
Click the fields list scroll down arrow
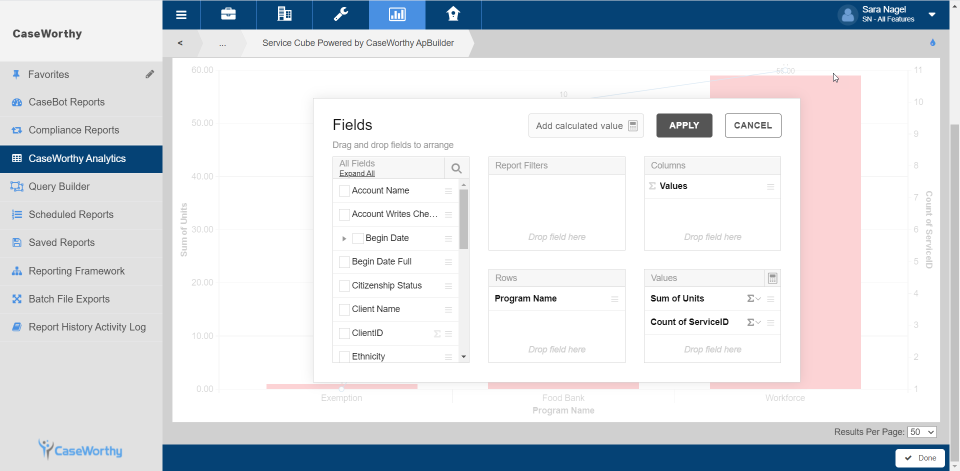(x=463, y=356)
